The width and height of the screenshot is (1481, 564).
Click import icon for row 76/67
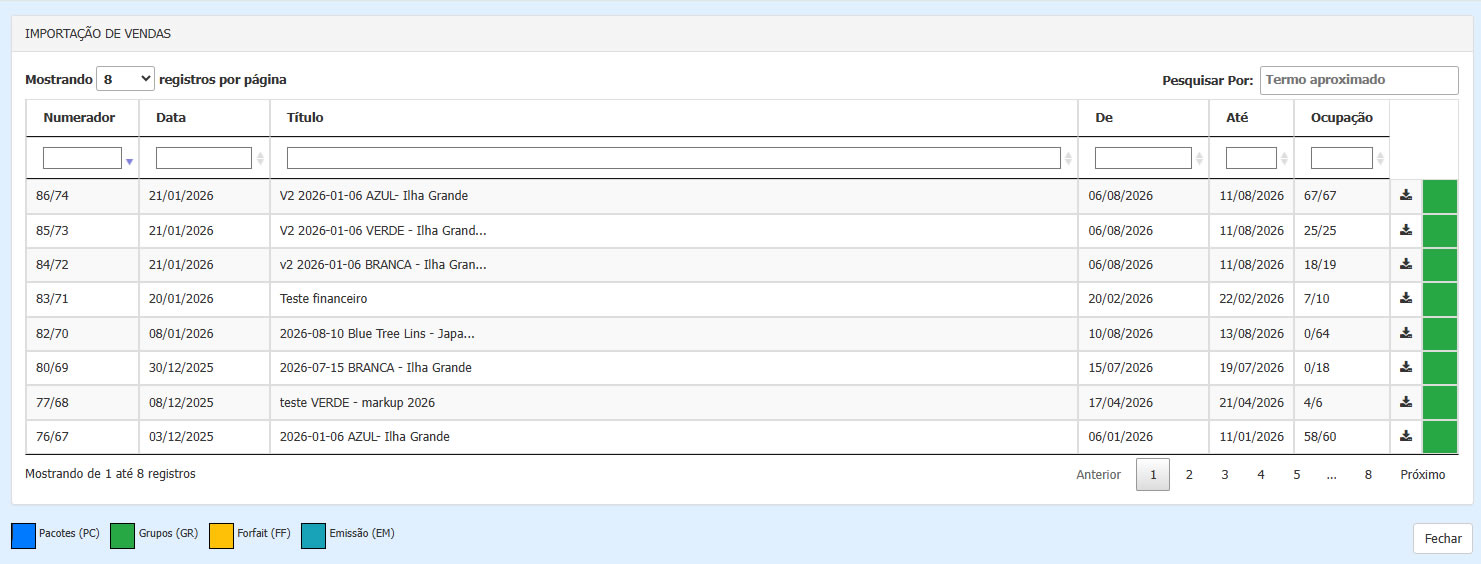pyautogui.click(x=1405, y=436)
